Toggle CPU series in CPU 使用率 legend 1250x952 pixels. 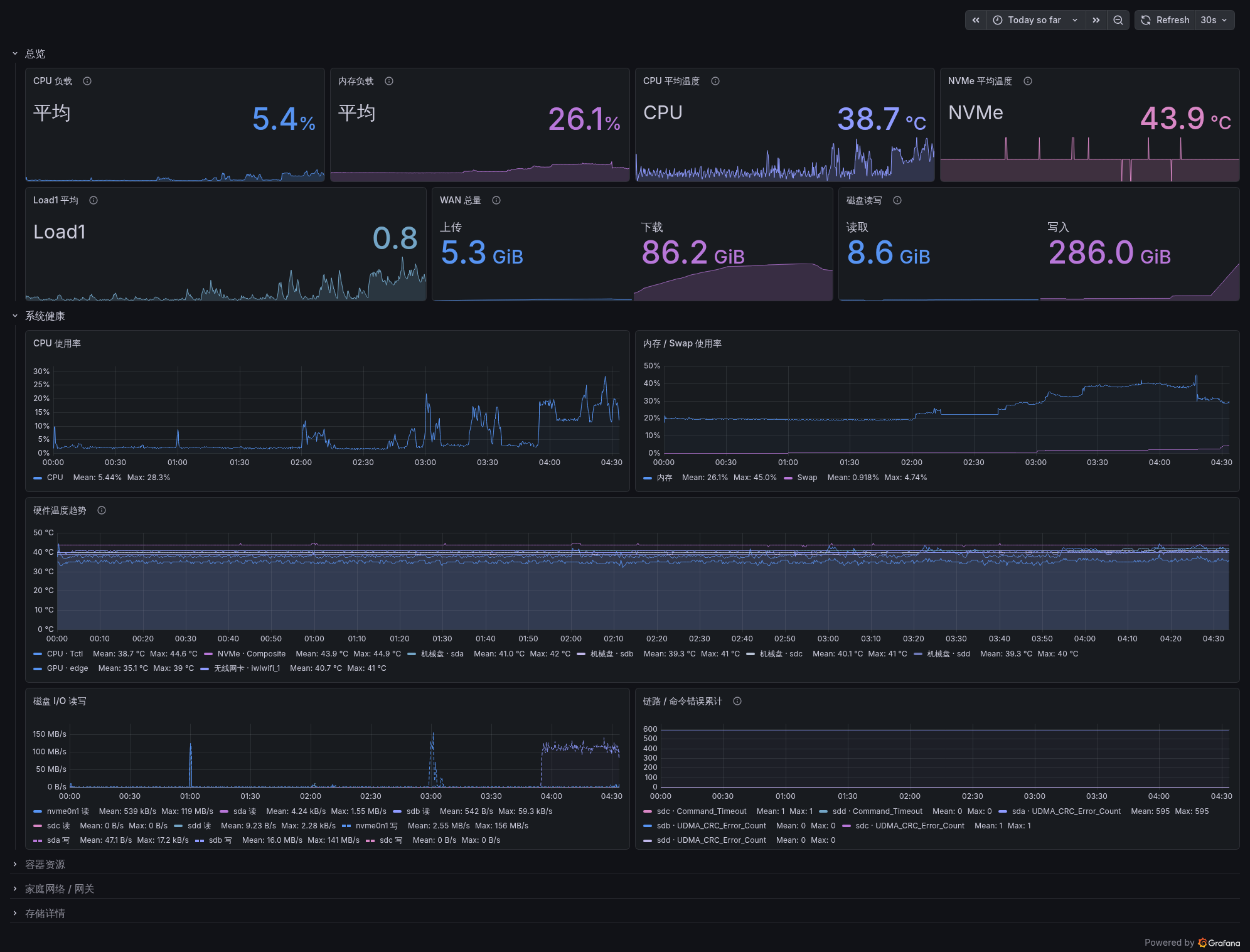pos(55,478)
